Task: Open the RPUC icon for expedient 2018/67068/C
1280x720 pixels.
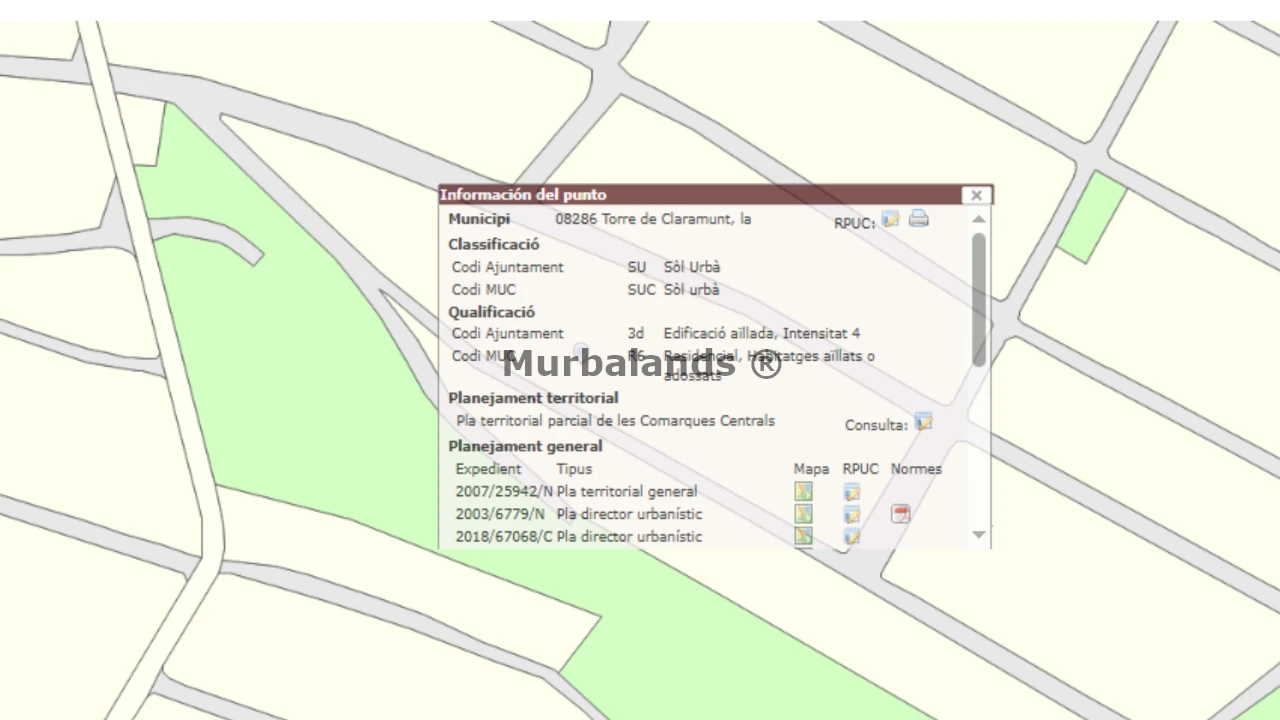Action: (x=852, y=538)
